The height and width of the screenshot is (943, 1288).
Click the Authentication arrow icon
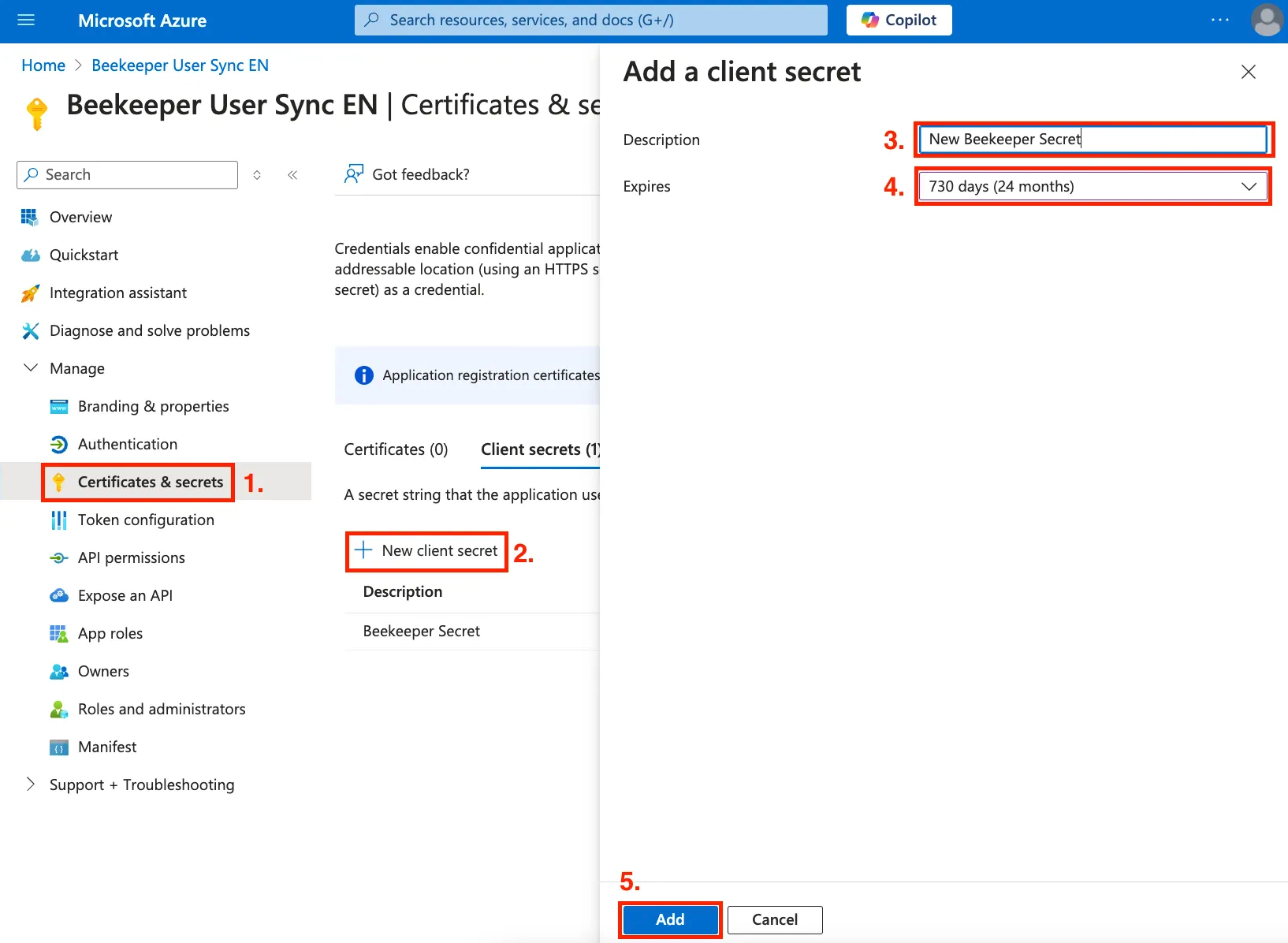(x=59, y=445)
